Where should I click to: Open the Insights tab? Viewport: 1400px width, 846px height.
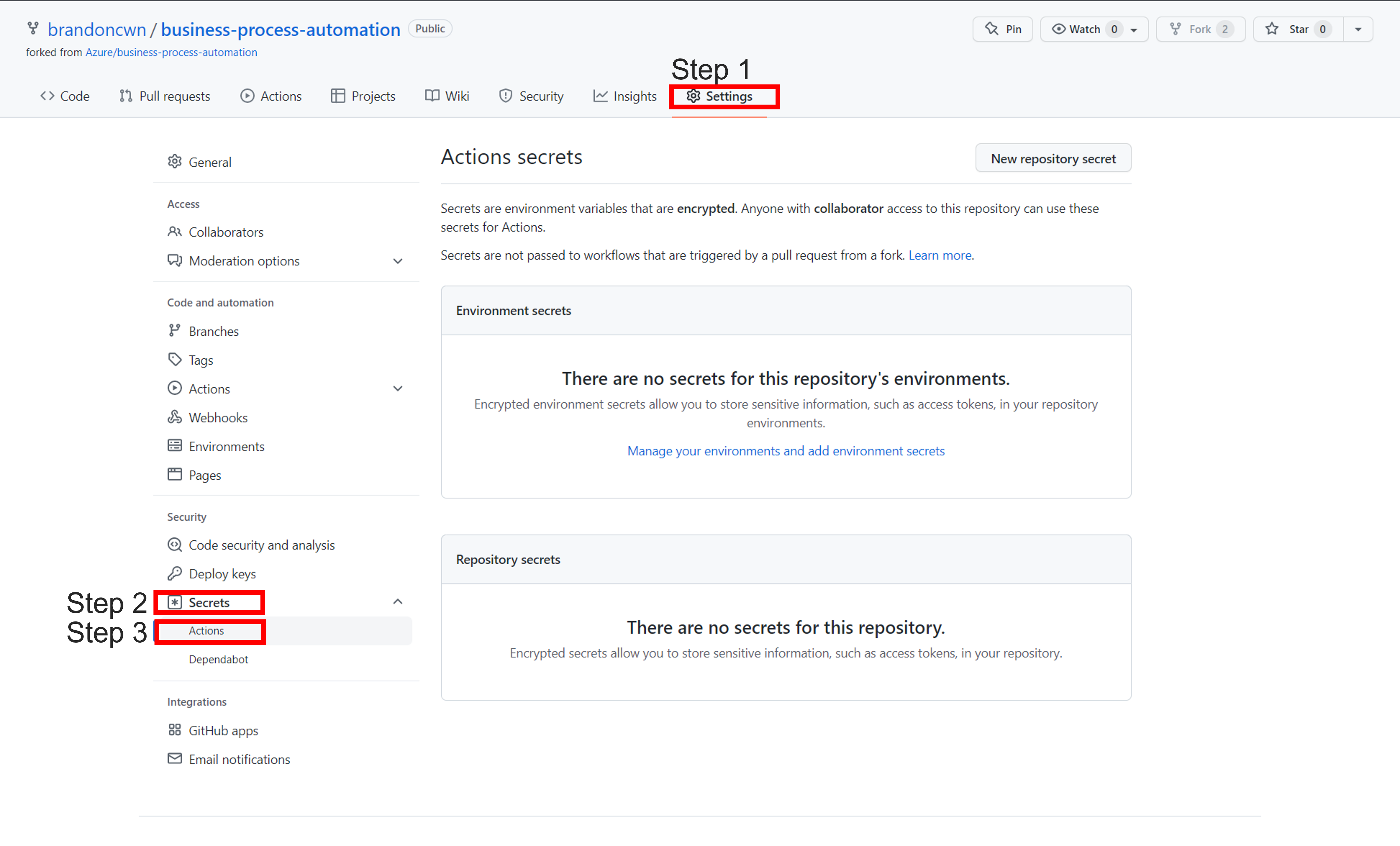coord(624,96)
